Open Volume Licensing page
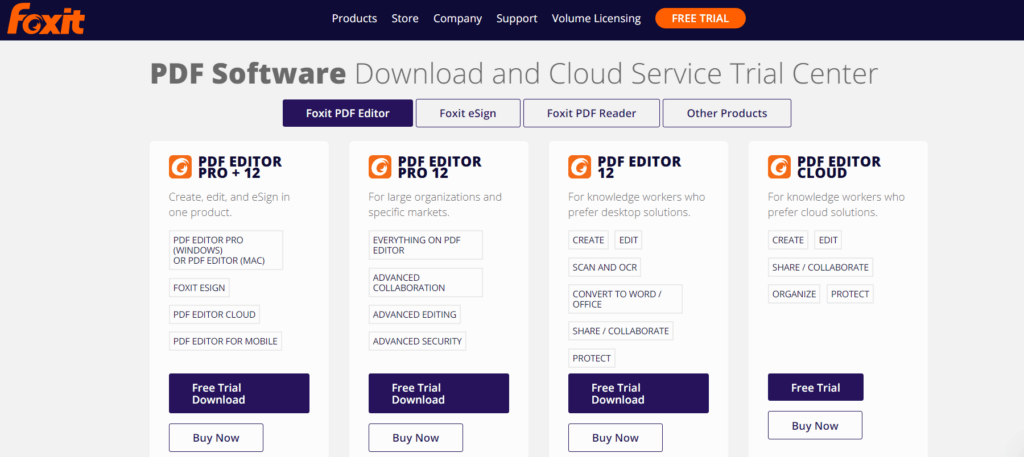This screenshot has height=457, width=1024. [596, 18]
